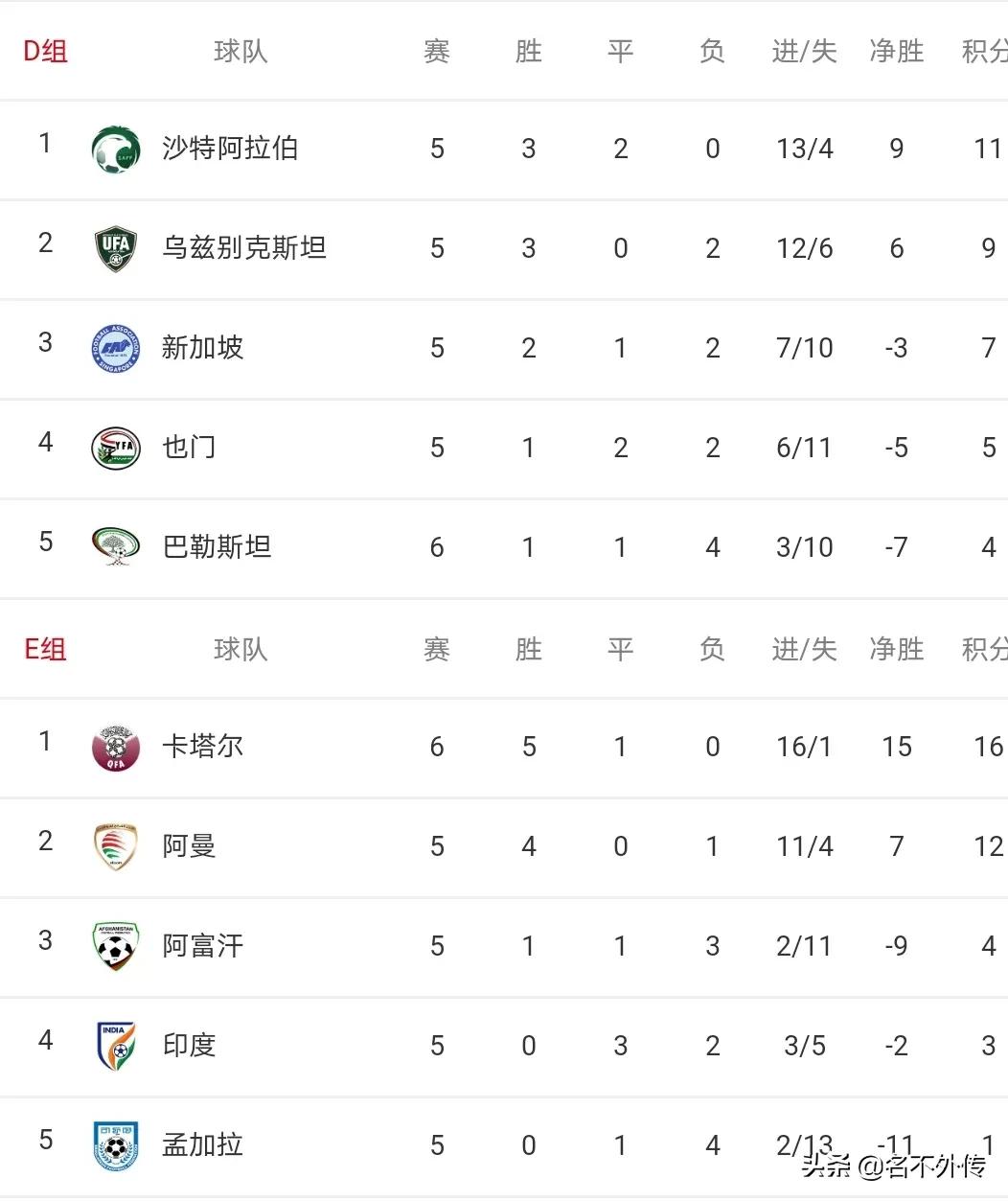Open the 乌兹别克斯坦 team page

[x=244, y=248]
